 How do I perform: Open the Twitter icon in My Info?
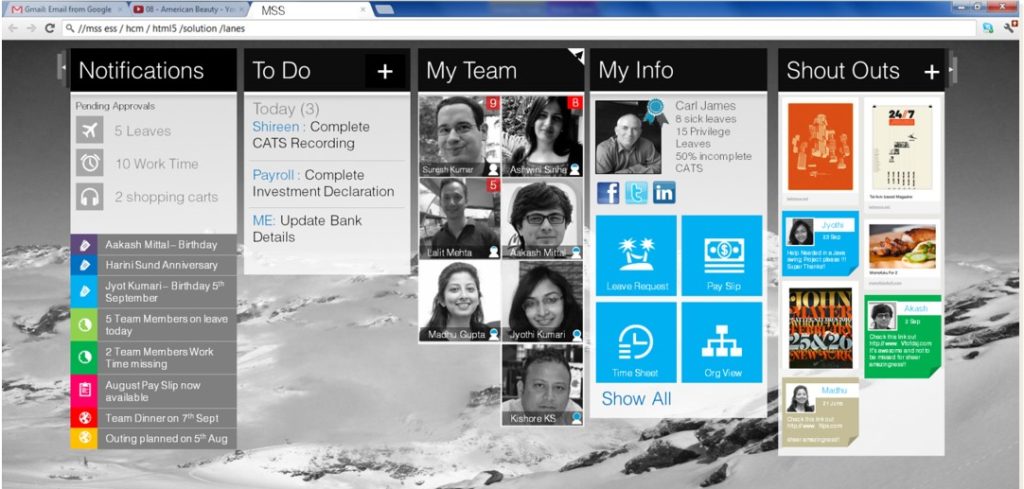[636, 193]
